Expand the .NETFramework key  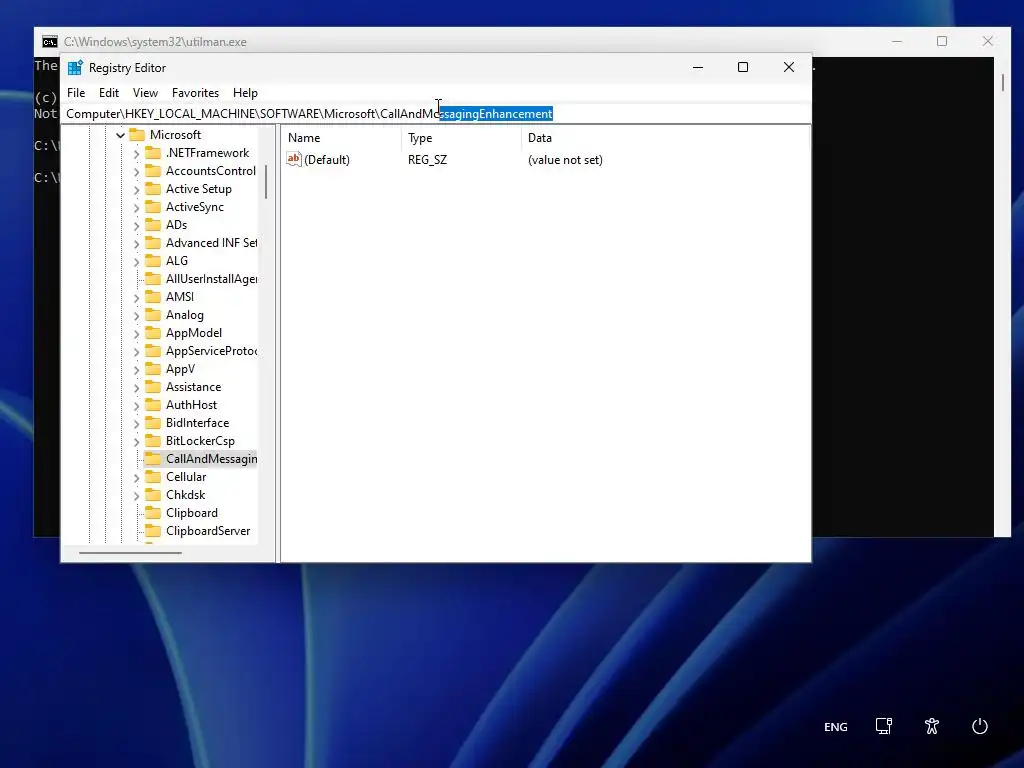pyautogui.click(x=136, y=153)
